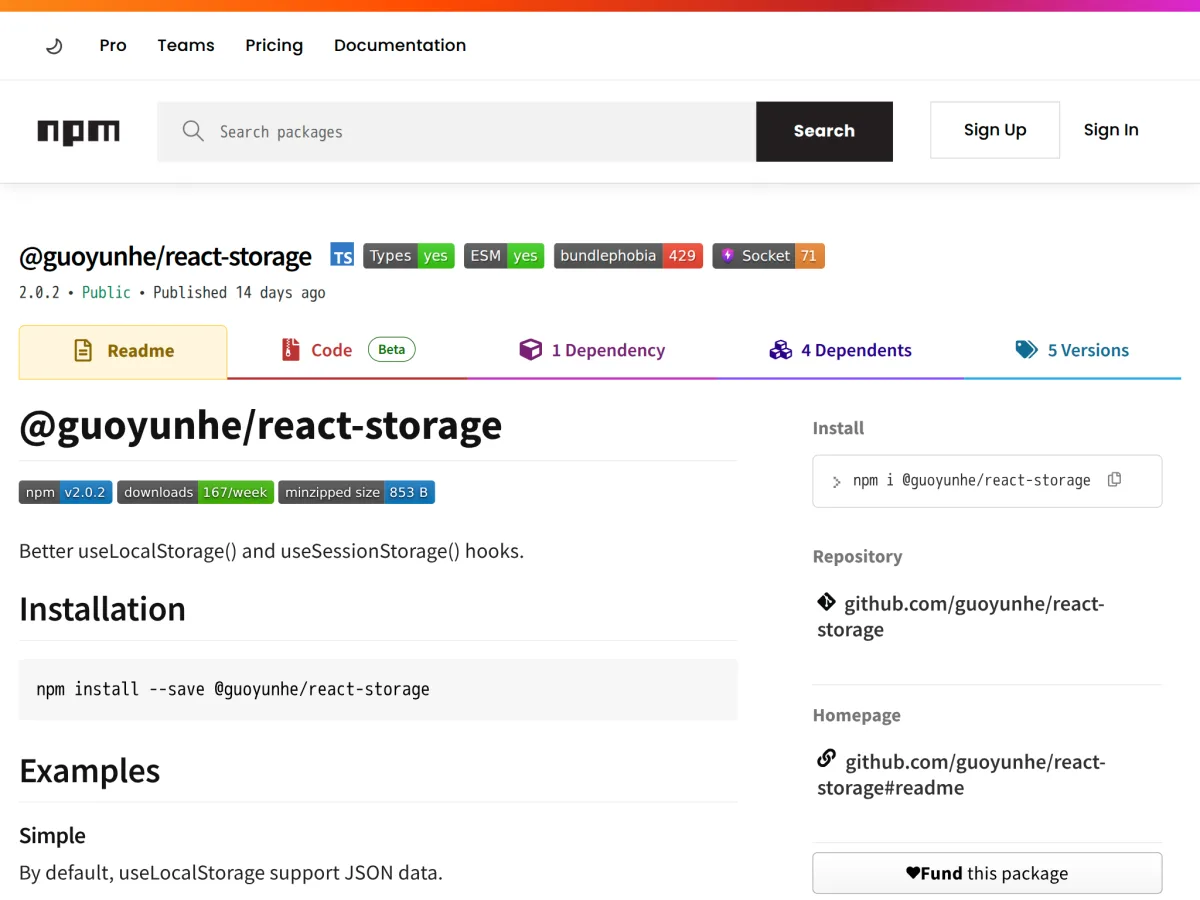Open the homepage react-storage#readme link
This screenshot has height=900, width=1200.
click(962, 774)
